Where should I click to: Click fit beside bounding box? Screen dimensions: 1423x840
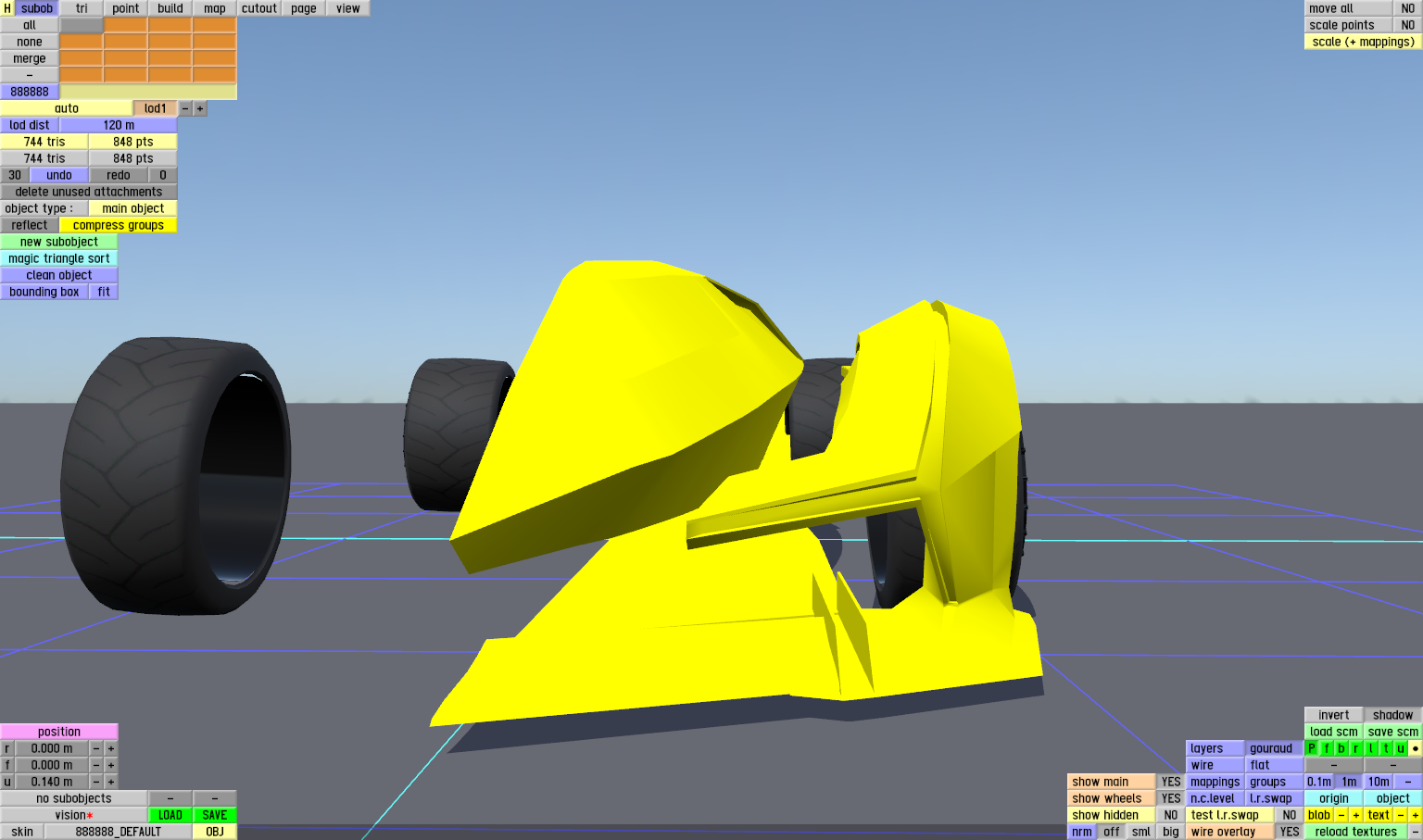click(104, 292)
